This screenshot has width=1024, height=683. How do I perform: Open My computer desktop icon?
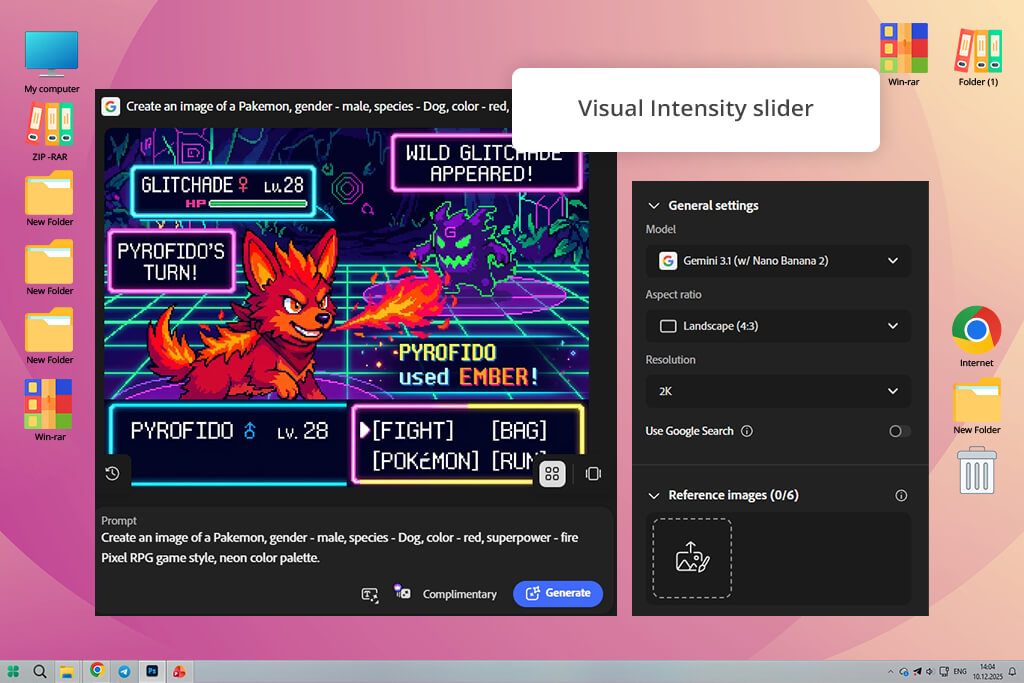tap(52, 61)
